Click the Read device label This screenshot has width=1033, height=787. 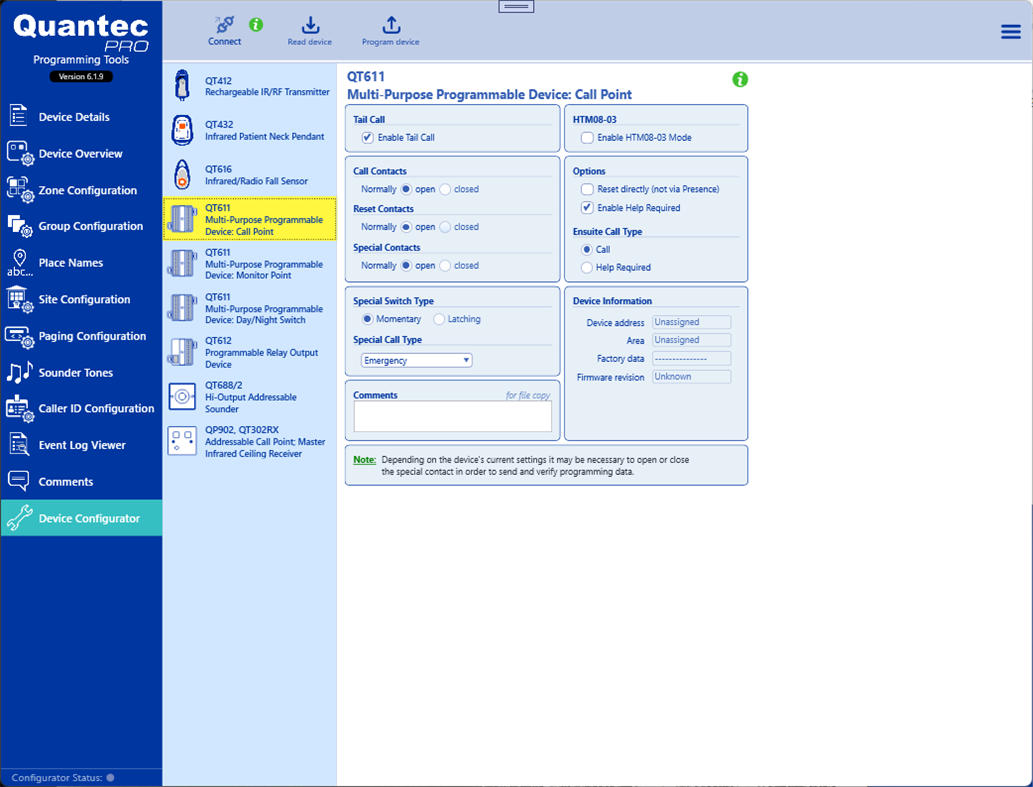click(310, 42)
